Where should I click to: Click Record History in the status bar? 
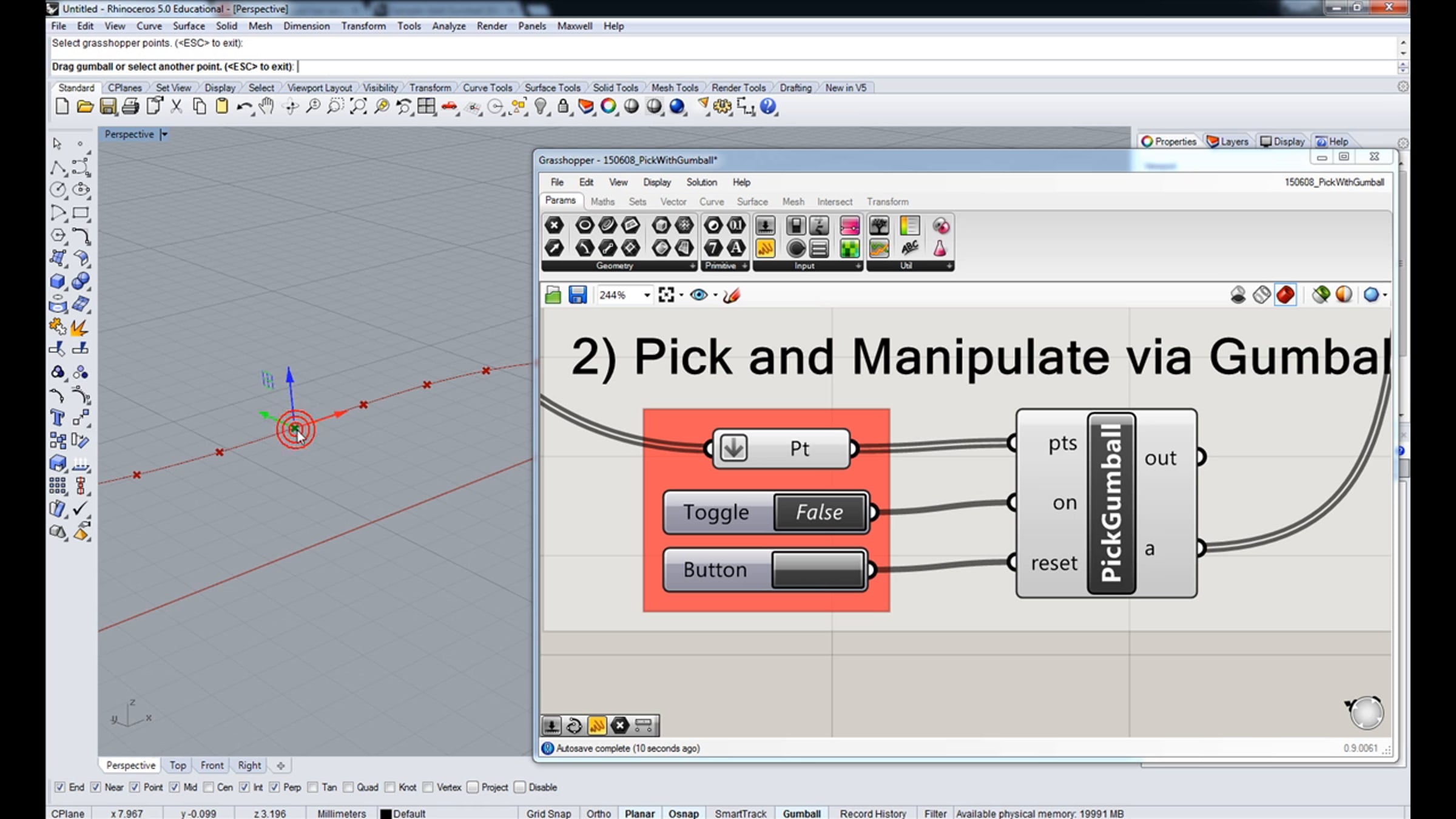pyautogui.click(x=873, y=814)
